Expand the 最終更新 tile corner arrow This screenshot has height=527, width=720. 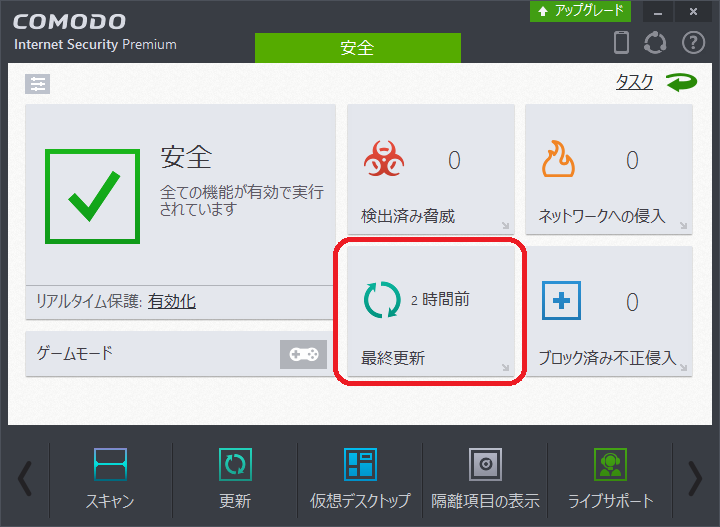click(506, 367)
